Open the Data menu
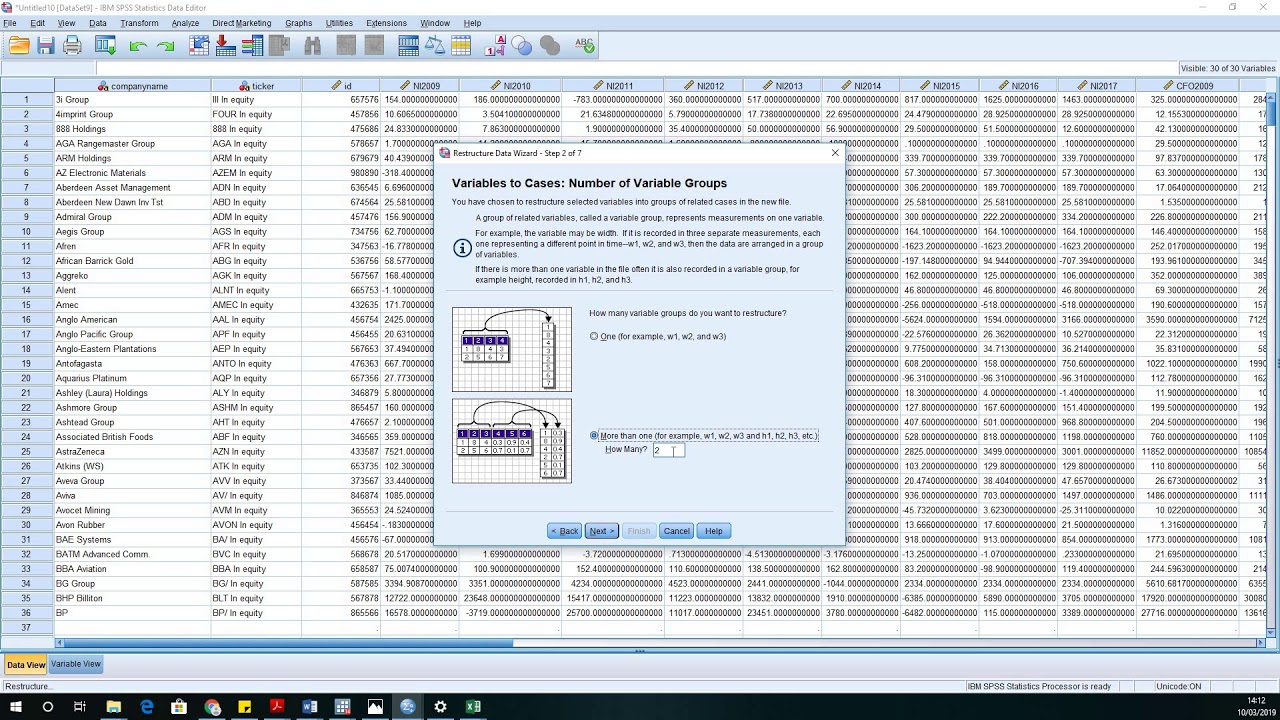The height and width of the screenshot is (720, 1280). [98, 23]
